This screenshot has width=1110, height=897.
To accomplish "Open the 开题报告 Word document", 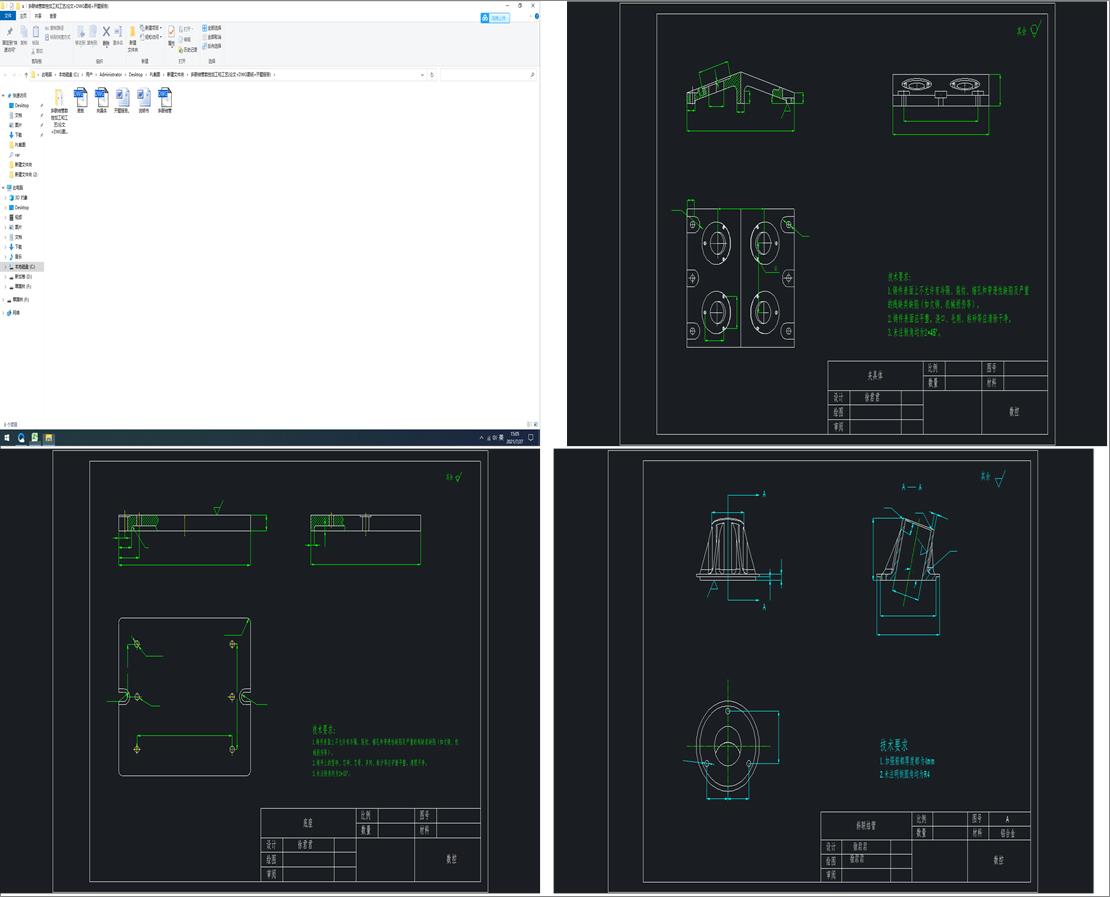I will click(x=122, y=100).
